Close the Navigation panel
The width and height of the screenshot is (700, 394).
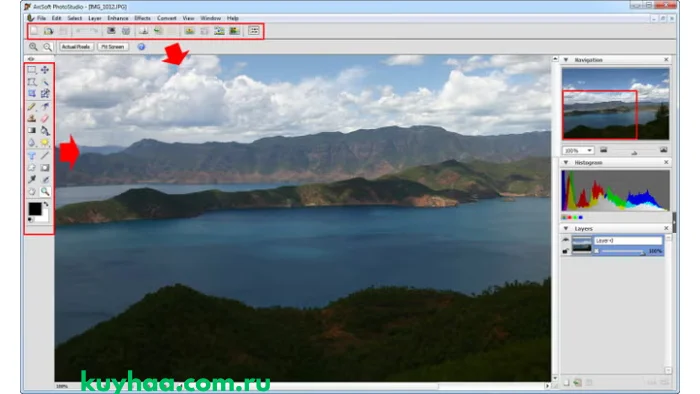(666, 59)
